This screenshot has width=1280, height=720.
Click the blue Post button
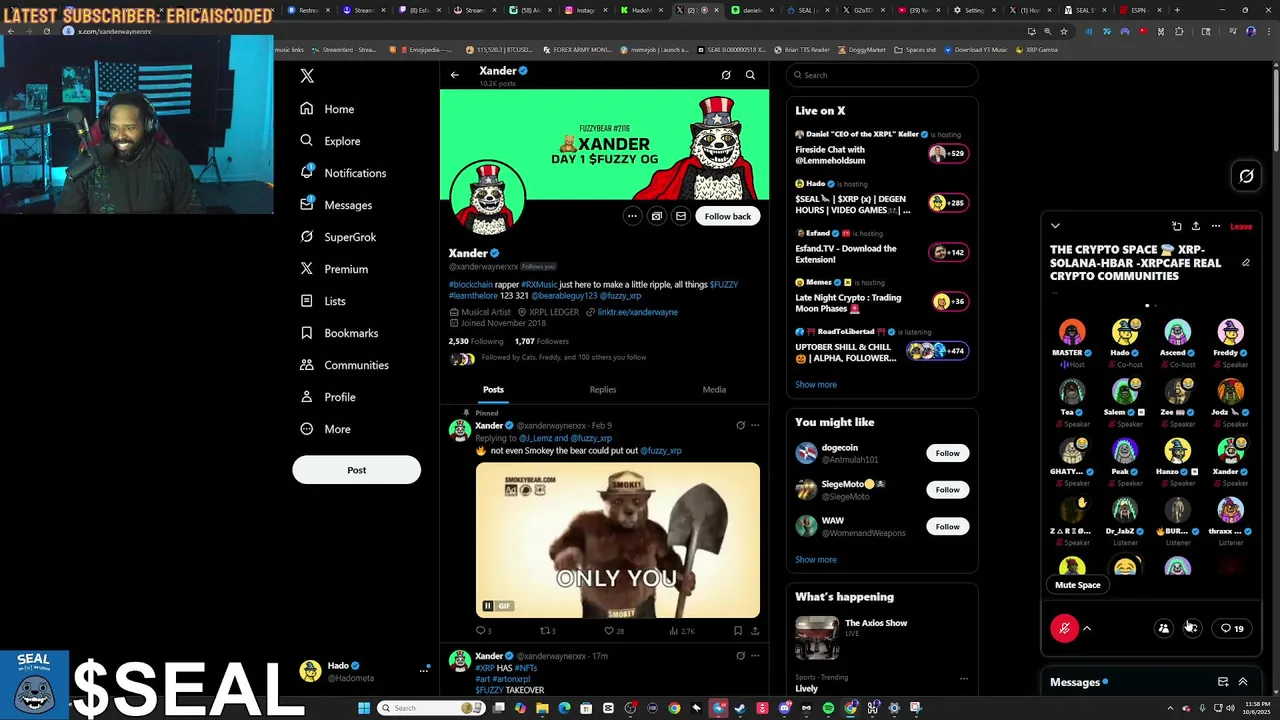click(x=356, y=470)
